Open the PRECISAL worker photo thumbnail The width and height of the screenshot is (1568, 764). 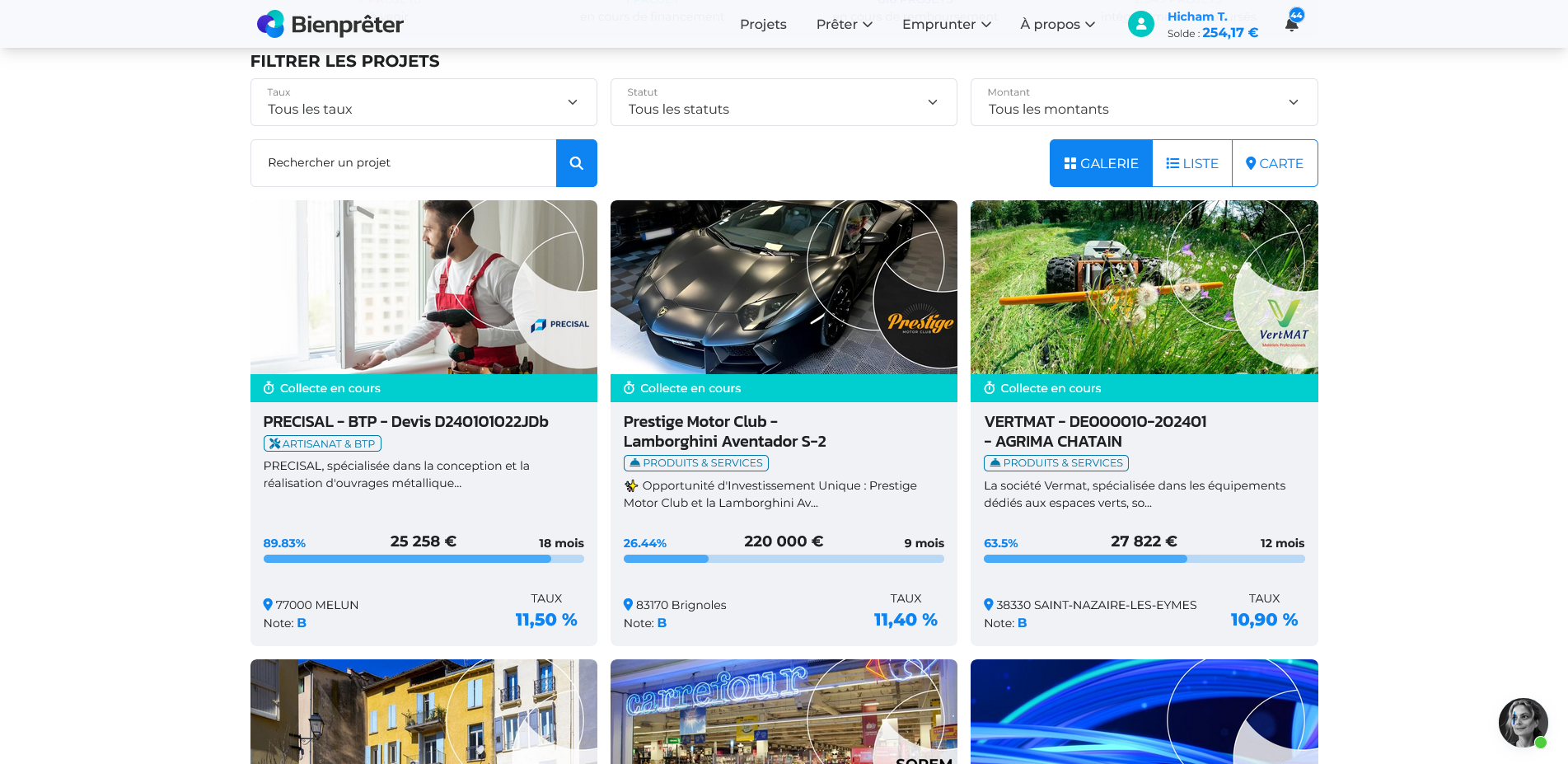click(x=424, y=287)
